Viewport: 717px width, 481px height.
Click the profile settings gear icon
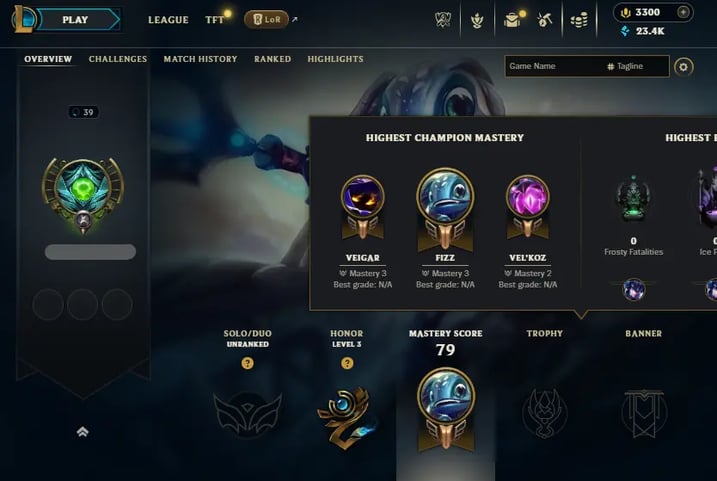(x=684, y=67)
